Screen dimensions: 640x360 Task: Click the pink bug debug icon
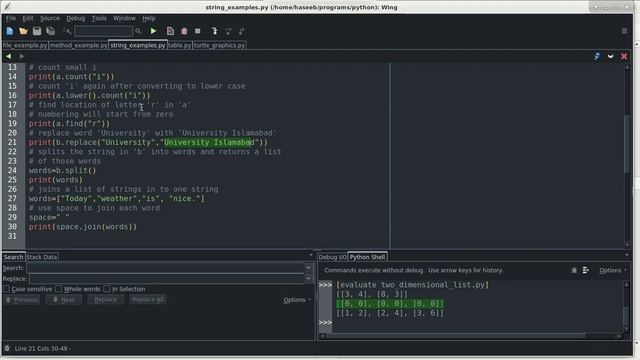click(x=184, y=31)
